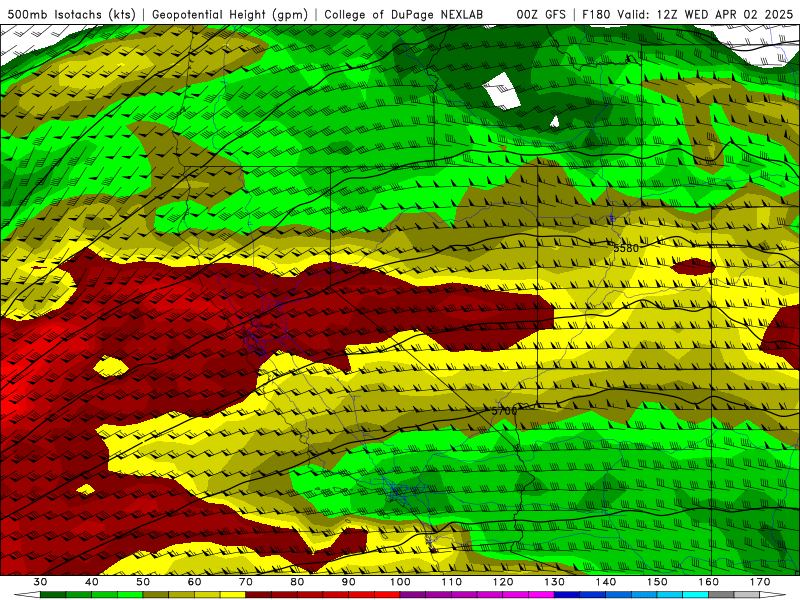Viewport: 800px width, 600px height.
Task: Click the '90' colorbar value label
Action: [349, 582]
